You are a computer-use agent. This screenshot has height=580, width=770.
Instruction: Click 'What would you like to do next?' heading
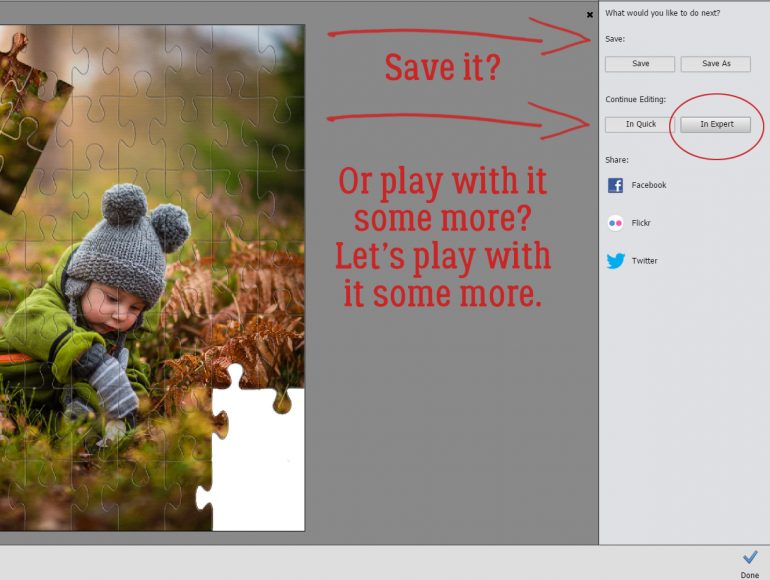pos(662,13)
